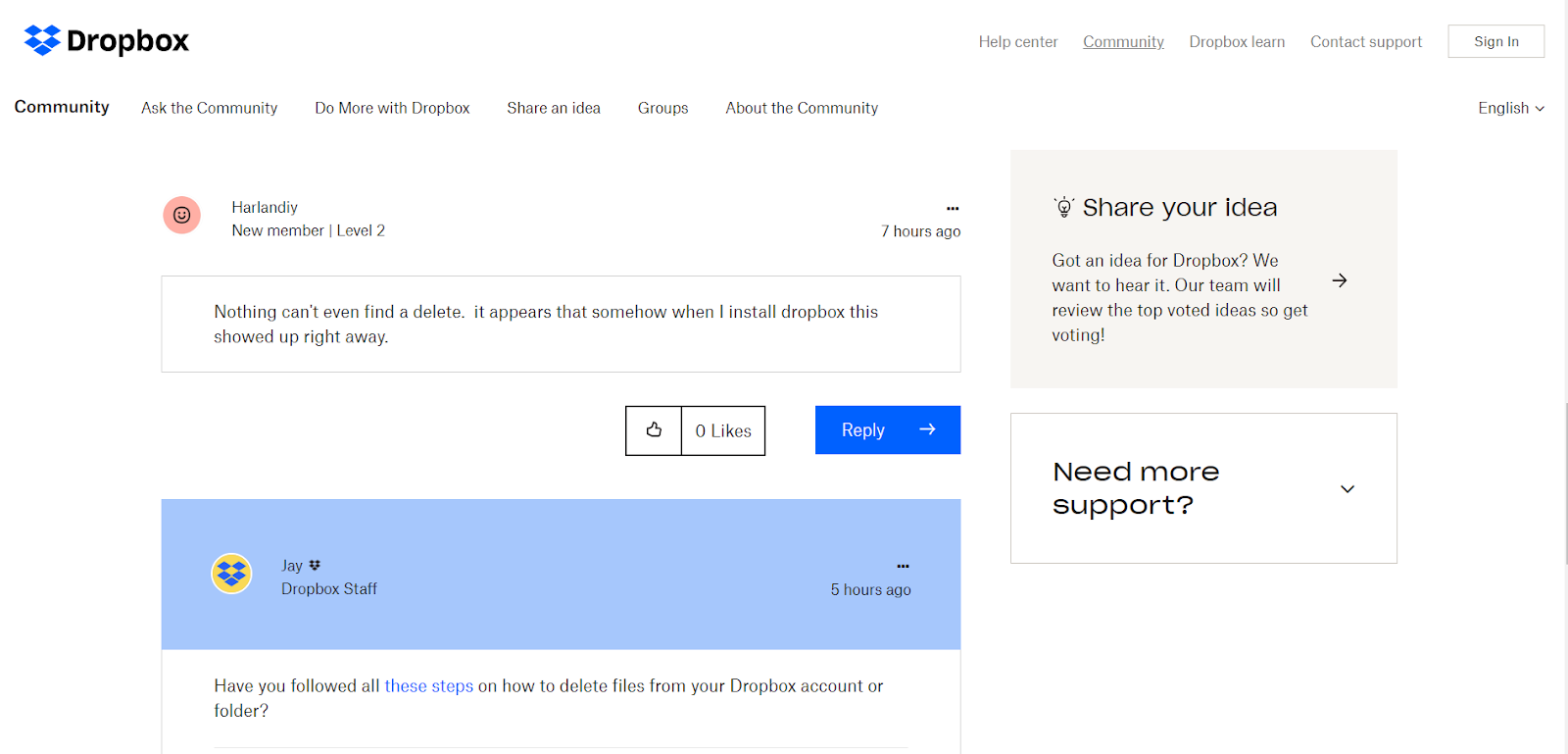The image size is (1568, 754).
Task: Click the Dropbox Staff label
Action: [x=329, y=588]
